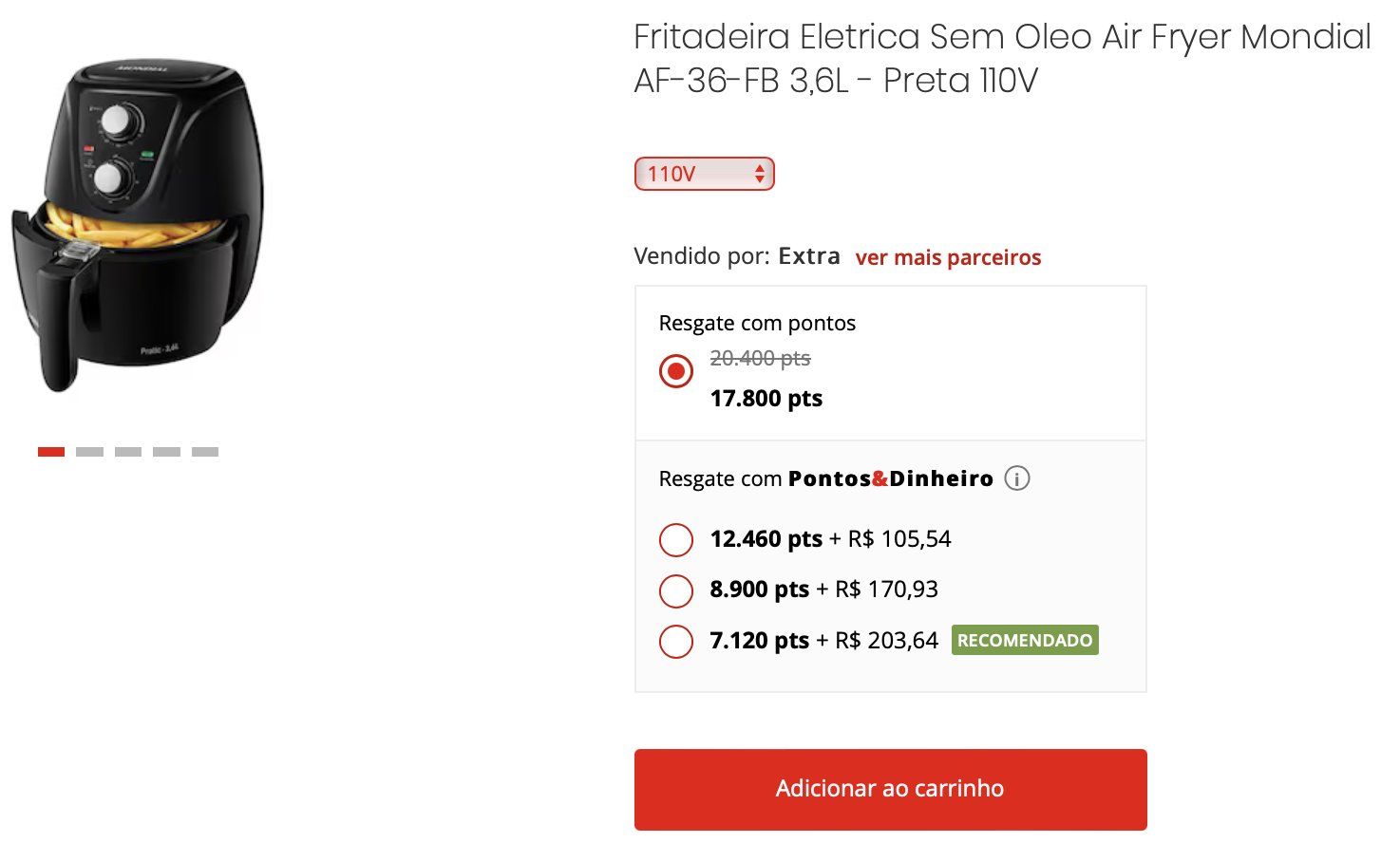The width and height of the screenshot is (1400, 843).
Task: Click the first red carousel indicator
Action: 51,452
